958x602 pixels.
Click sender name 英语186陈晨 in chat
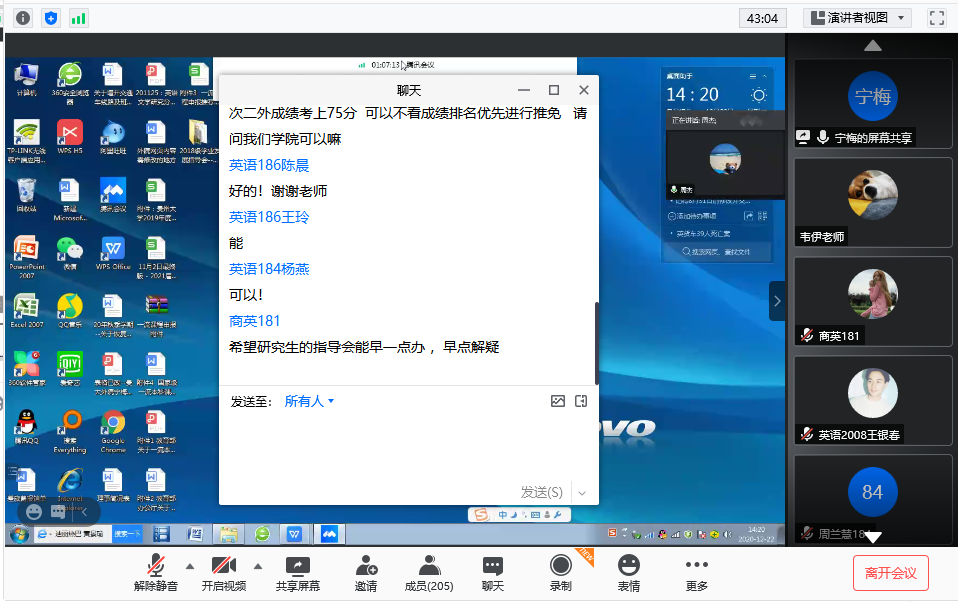[269, 165]
